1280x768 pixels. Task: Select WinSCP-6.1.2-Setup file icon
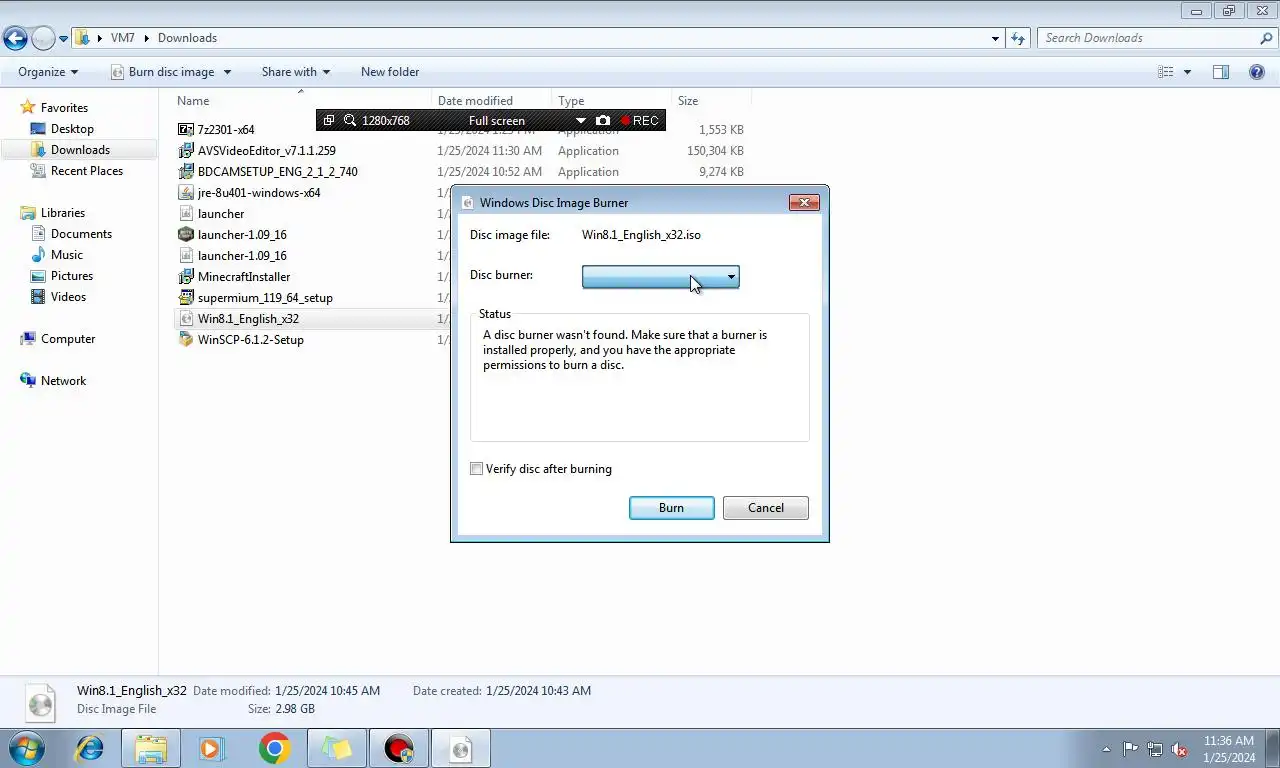[x=186, y=340]
